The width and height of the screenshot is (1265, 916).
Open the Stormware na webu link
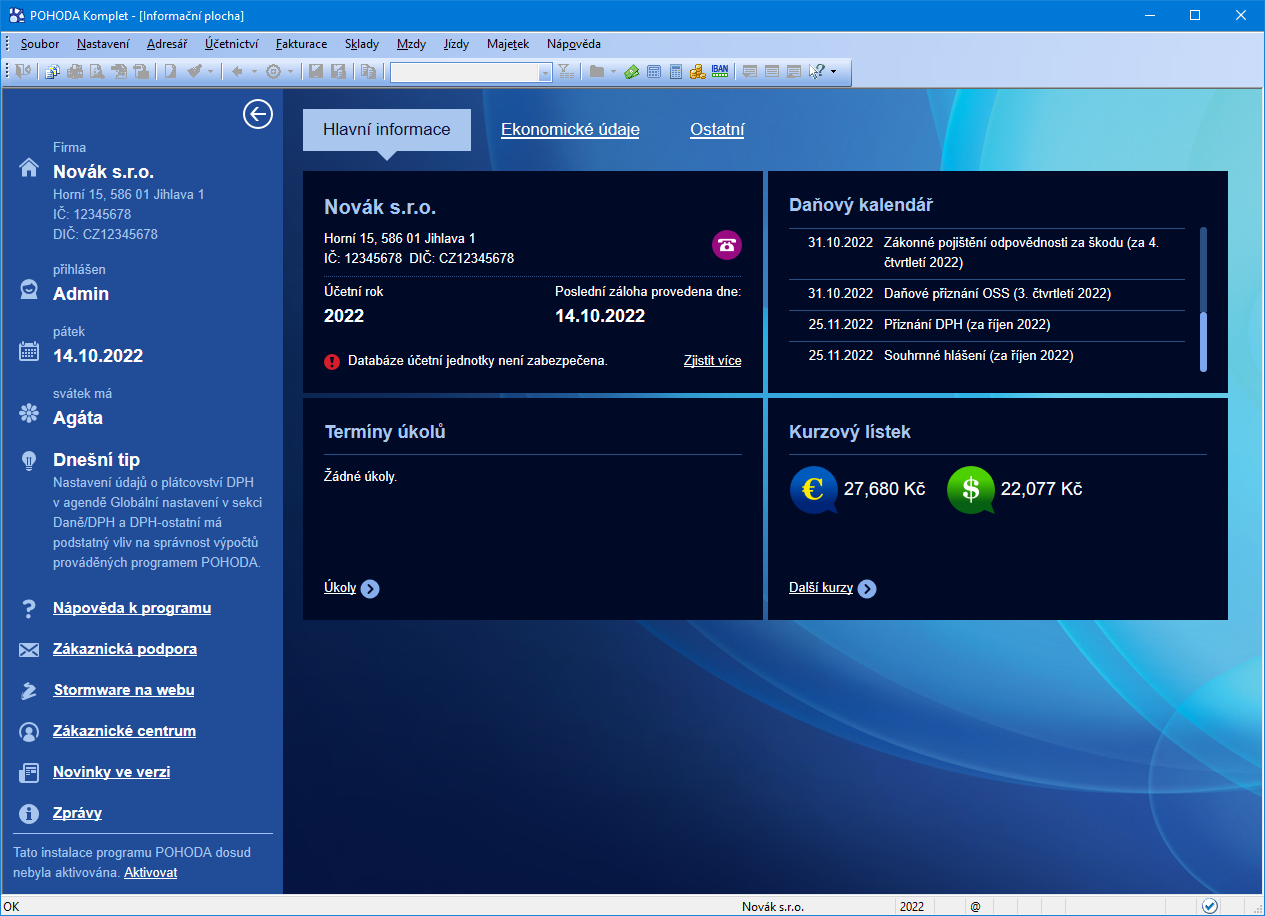pyautogui.click(x=124, y=690)
